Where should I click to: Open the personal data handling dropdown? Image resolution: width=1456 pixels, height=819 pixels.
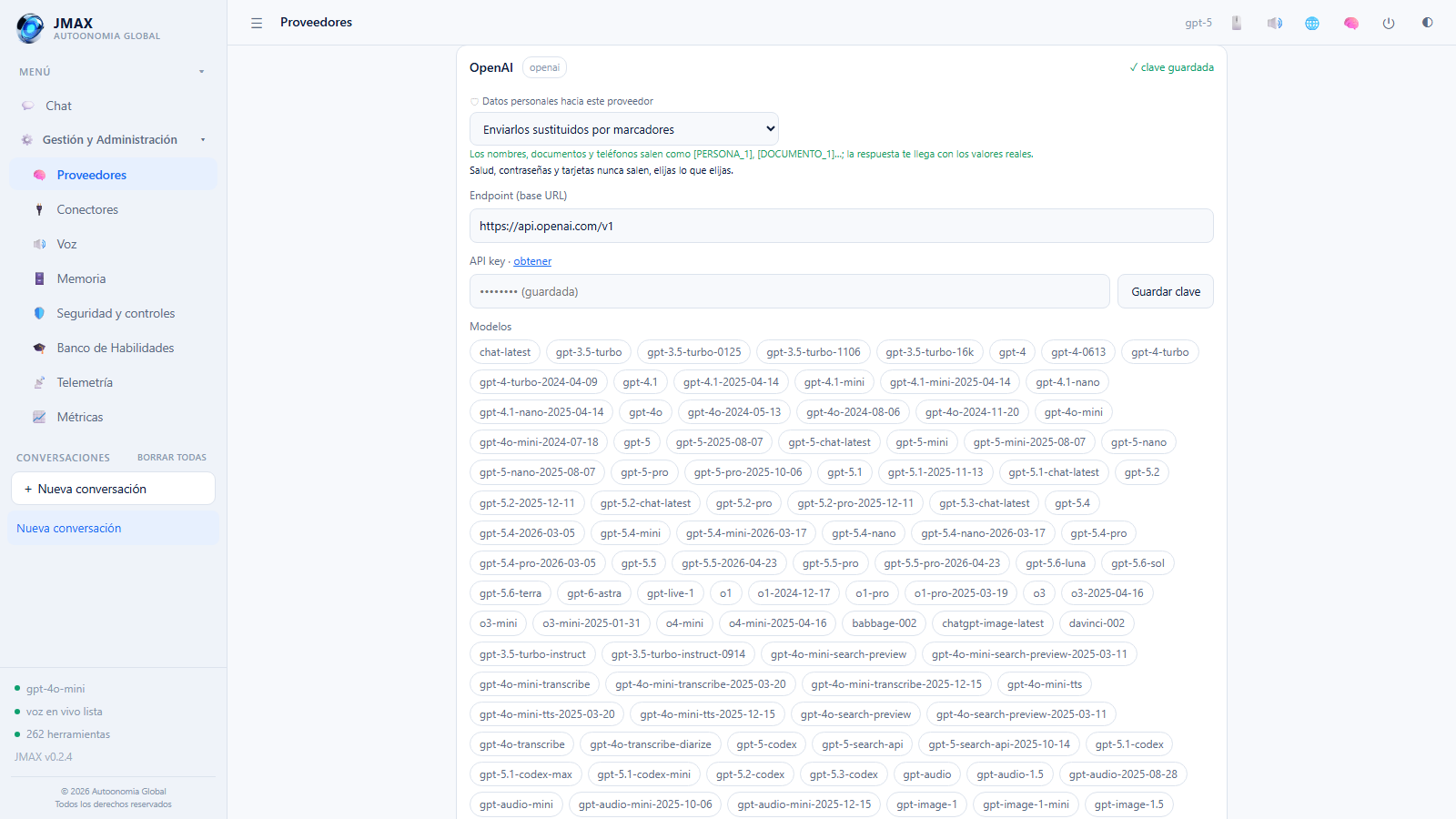(624, 129)
